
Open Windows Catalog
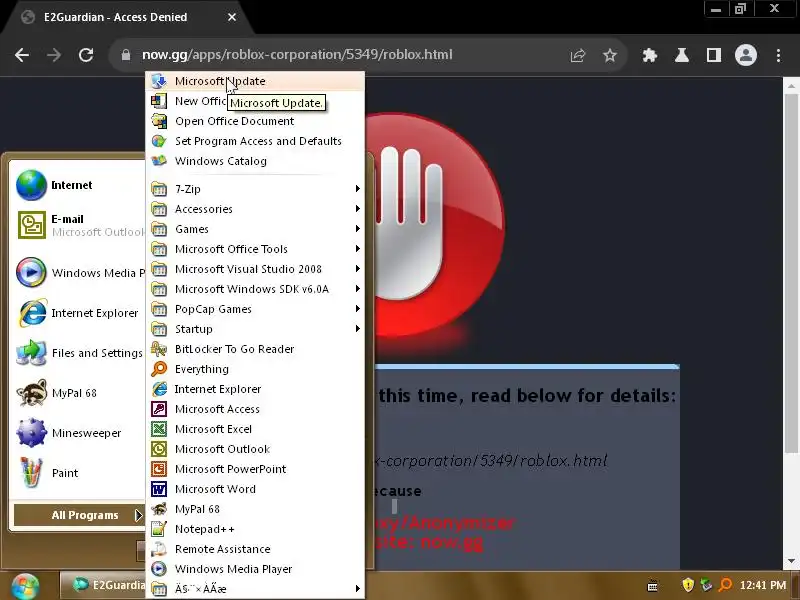tap(255, 161)
